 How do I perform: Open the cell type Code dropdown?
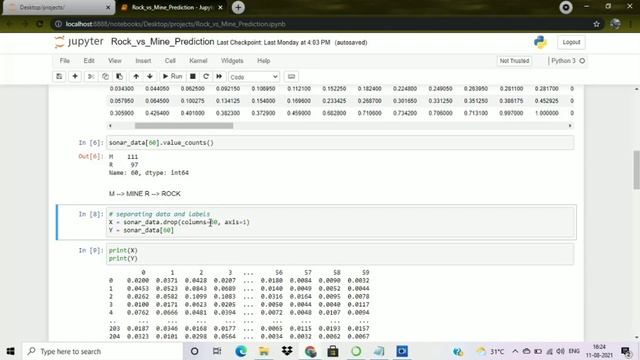[254, 77]
